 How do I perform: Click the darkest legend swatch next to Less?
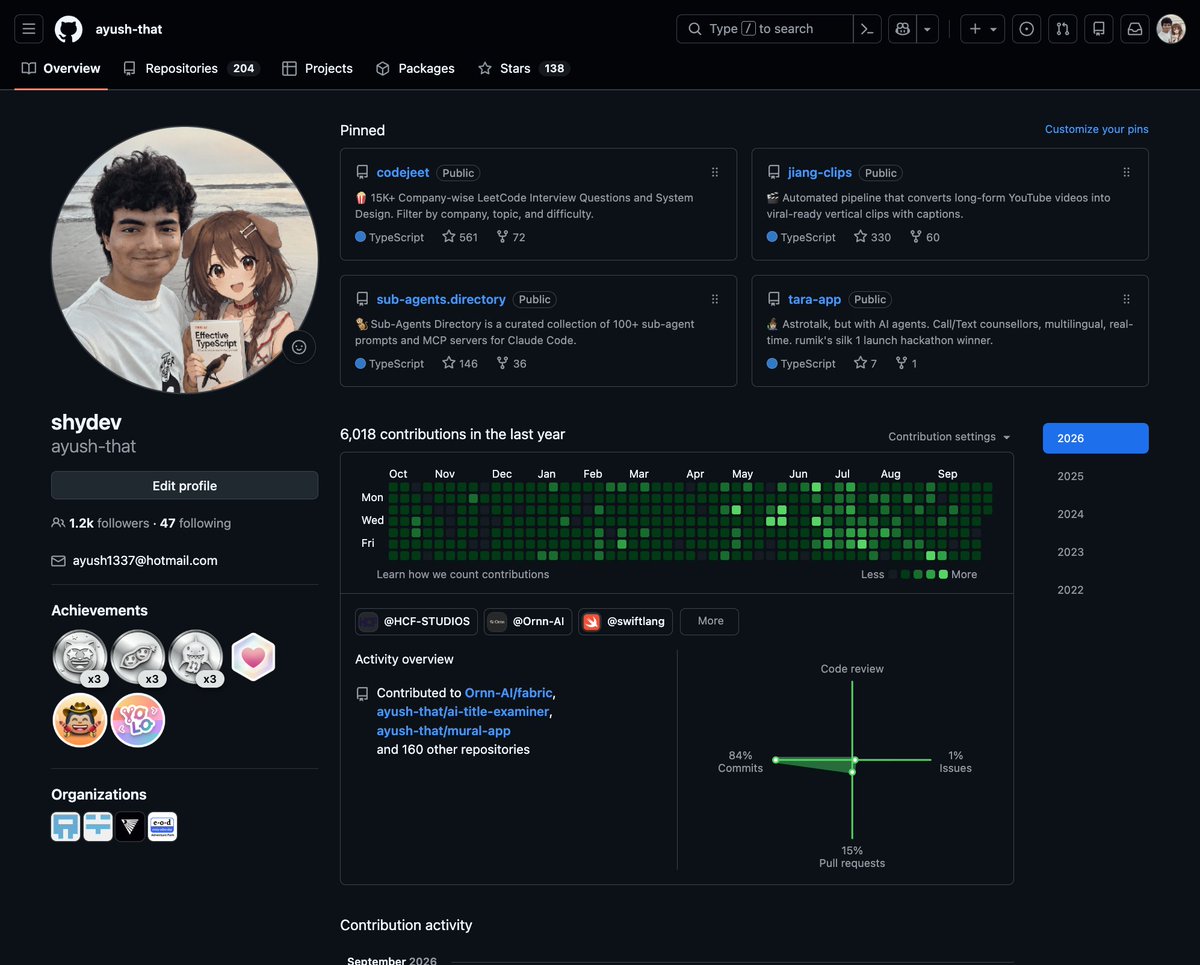pos(894,574)
